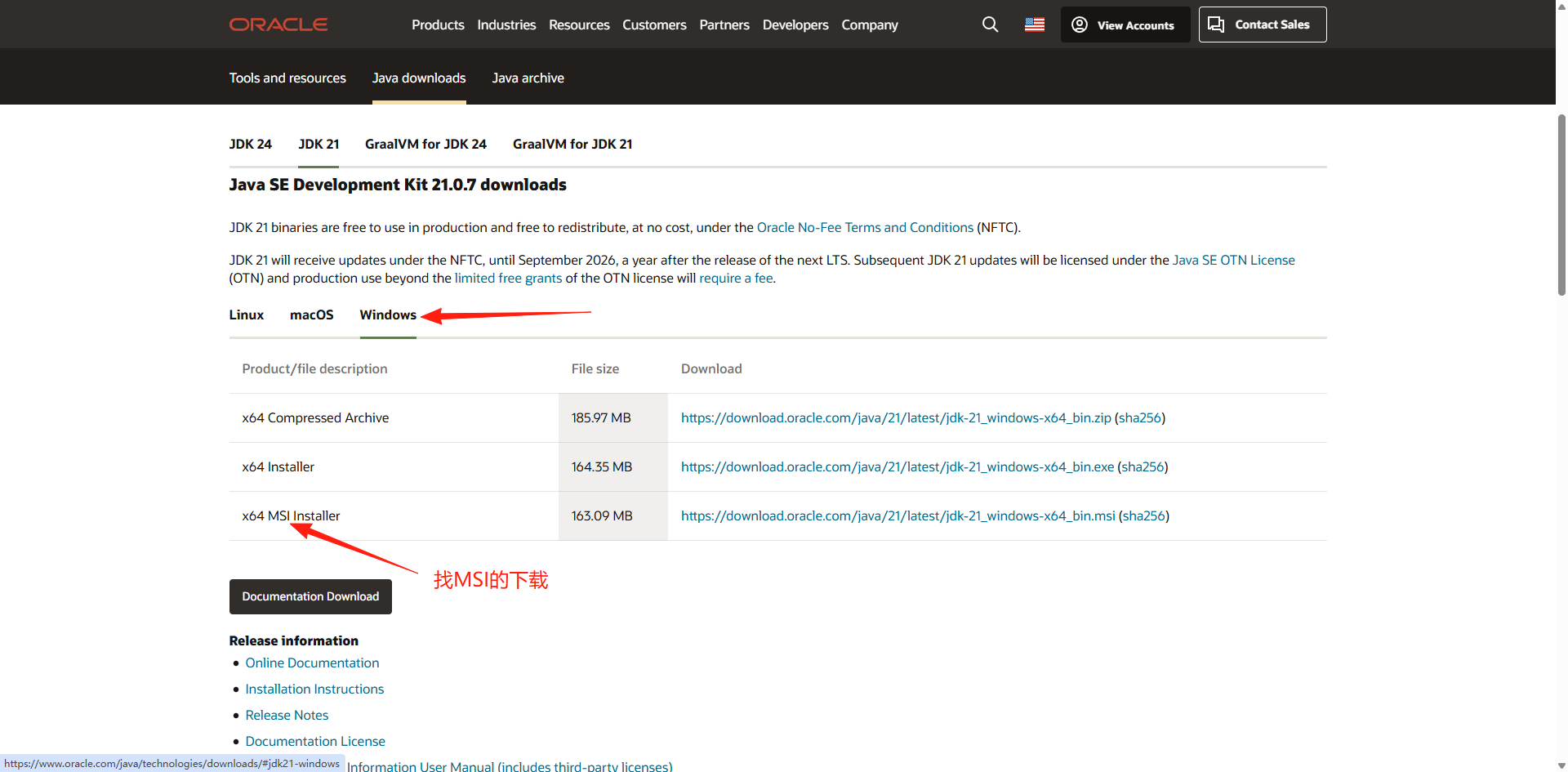Open the Partners menu
1568x772 pixels.
click(x=724, y=25)
